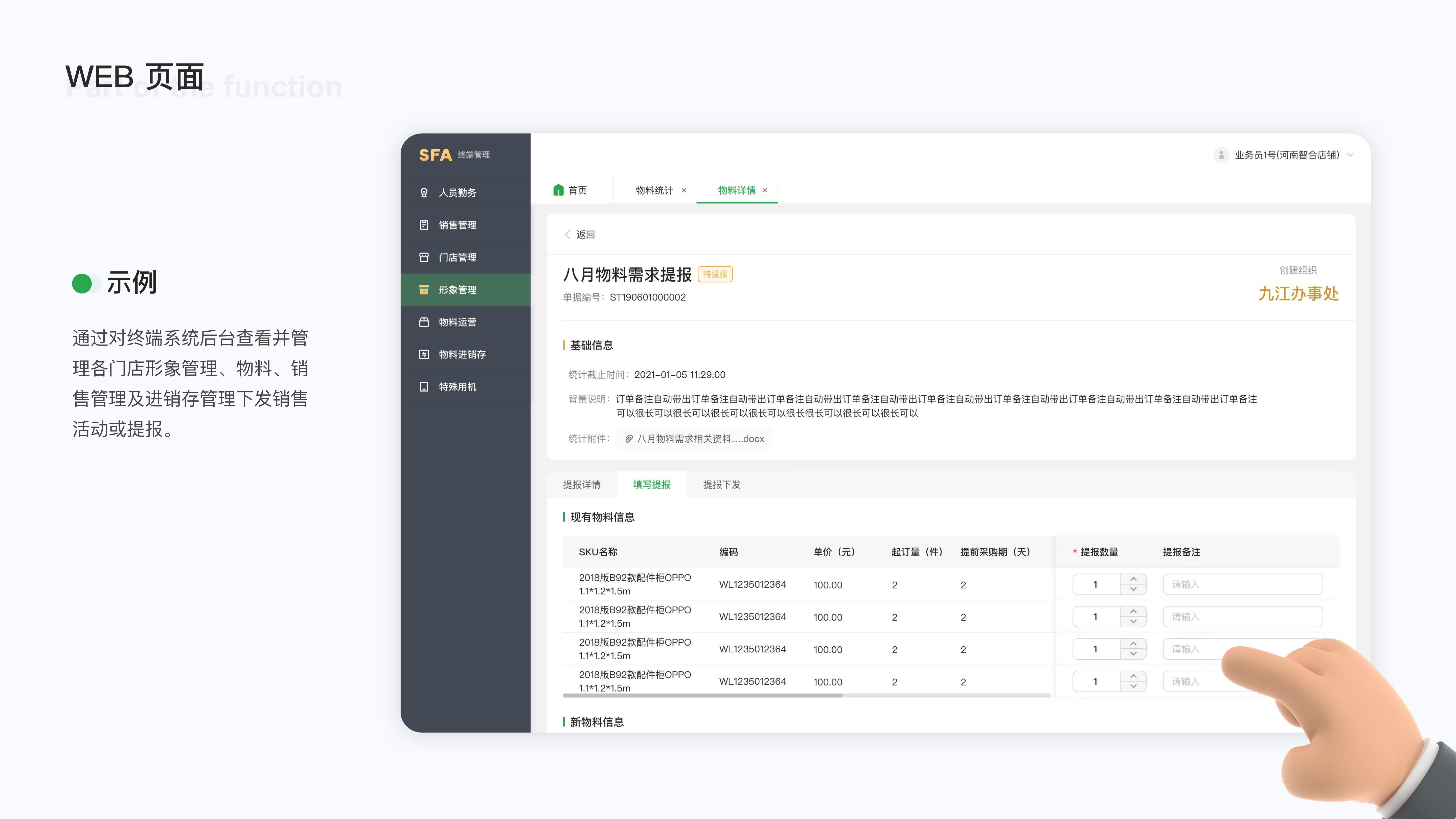The height and width of the screenshot is (819, 1456).
Task: Click the 特殊用机 sidebar icon
Action: point(424,386)
